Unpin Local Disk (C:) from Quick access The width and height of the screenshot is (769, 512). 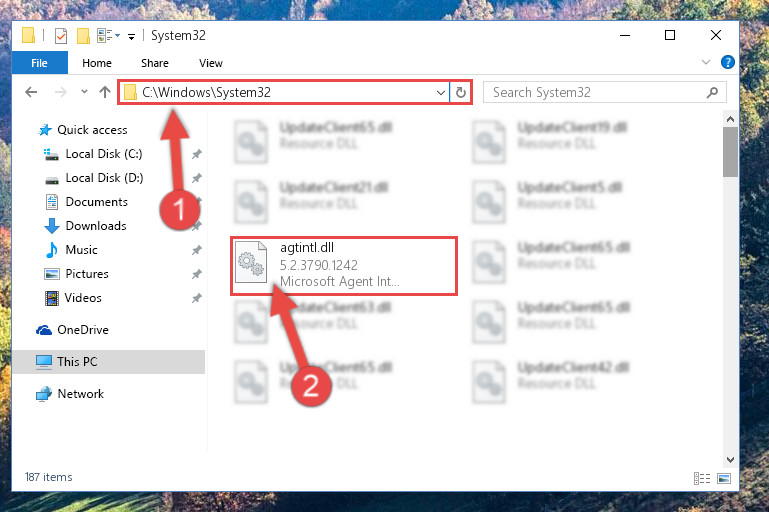tap(197, 154)
